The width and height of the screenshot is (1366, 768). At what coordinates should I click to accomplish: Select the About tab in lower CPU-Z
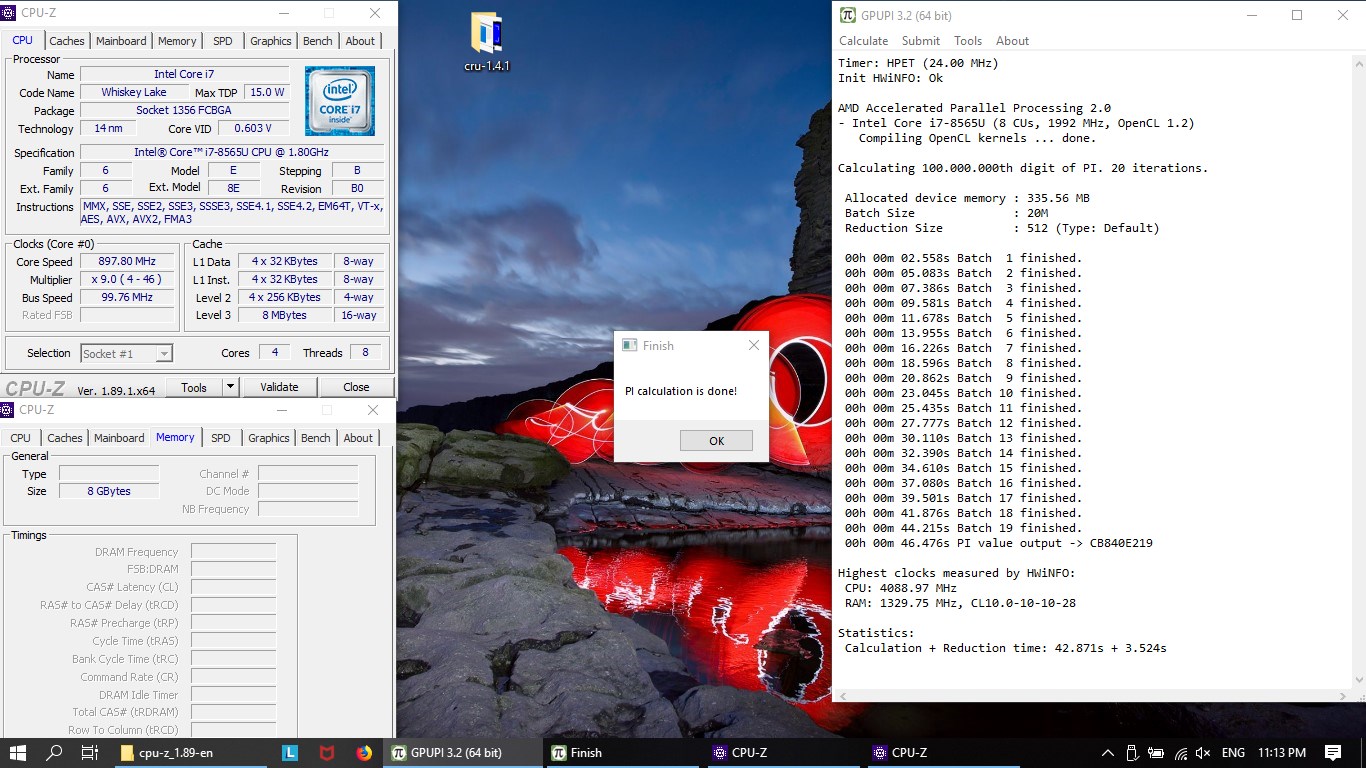pyautogui.click(x=358, y=438)
